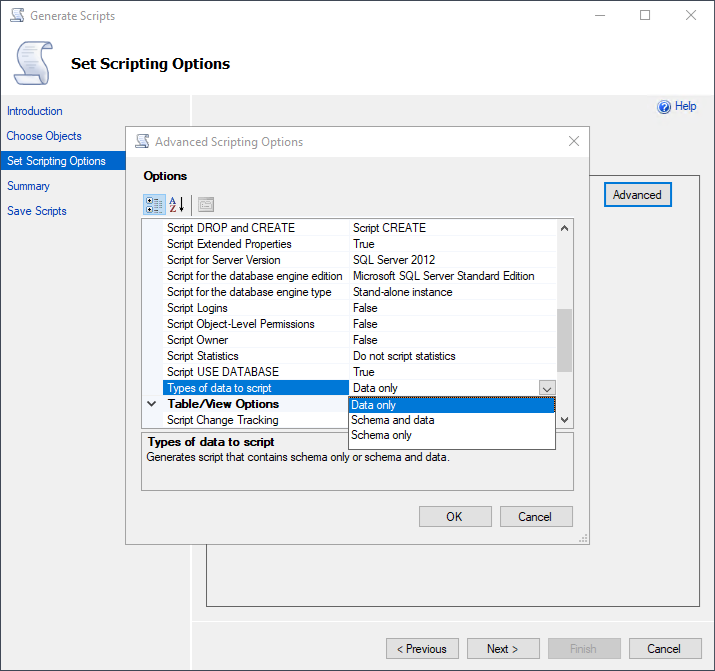Click the Script Owner 'False' value
715x671 pixels.
453,340
